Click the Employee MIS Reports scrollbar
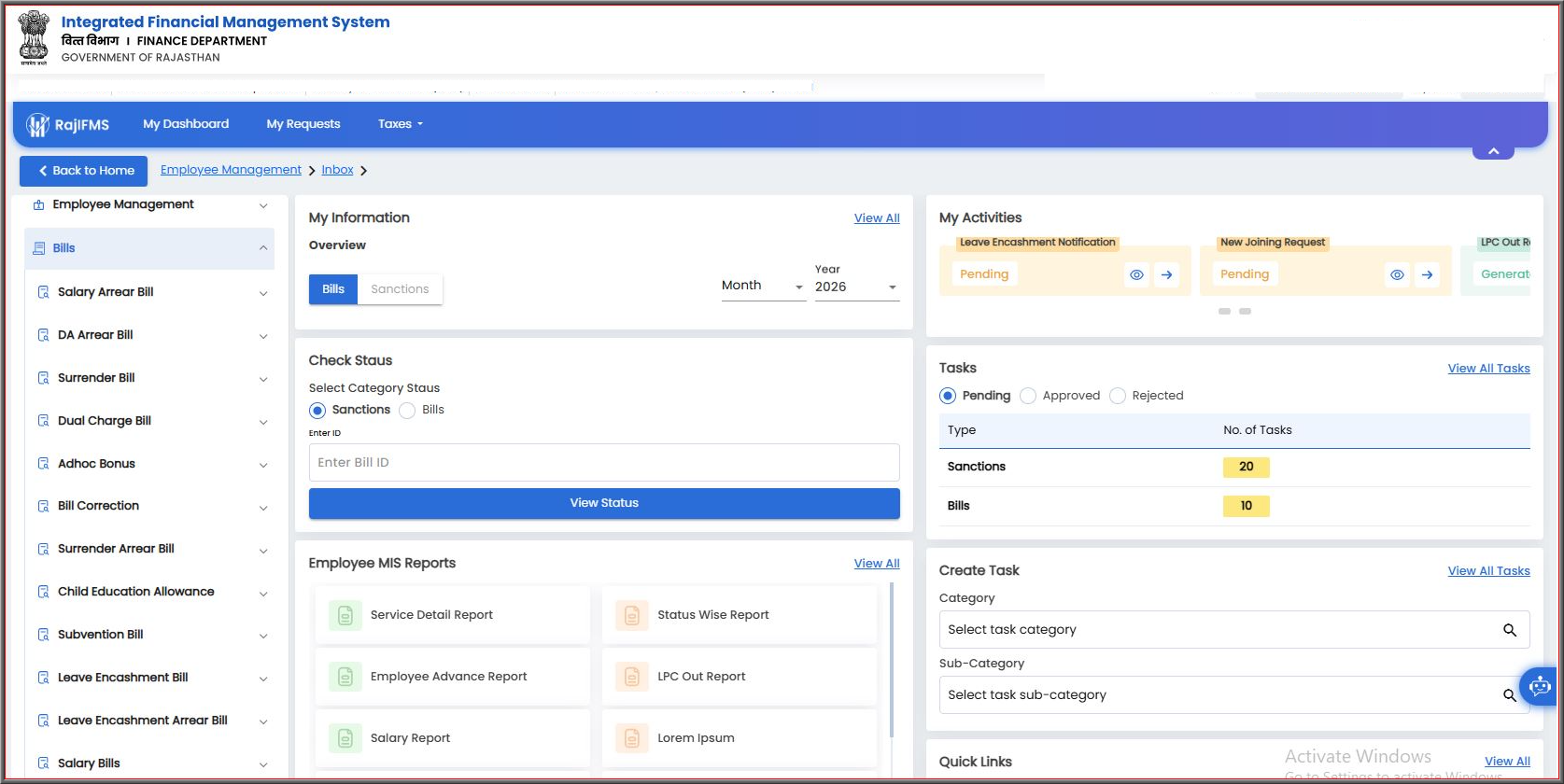 click(892, 660)
